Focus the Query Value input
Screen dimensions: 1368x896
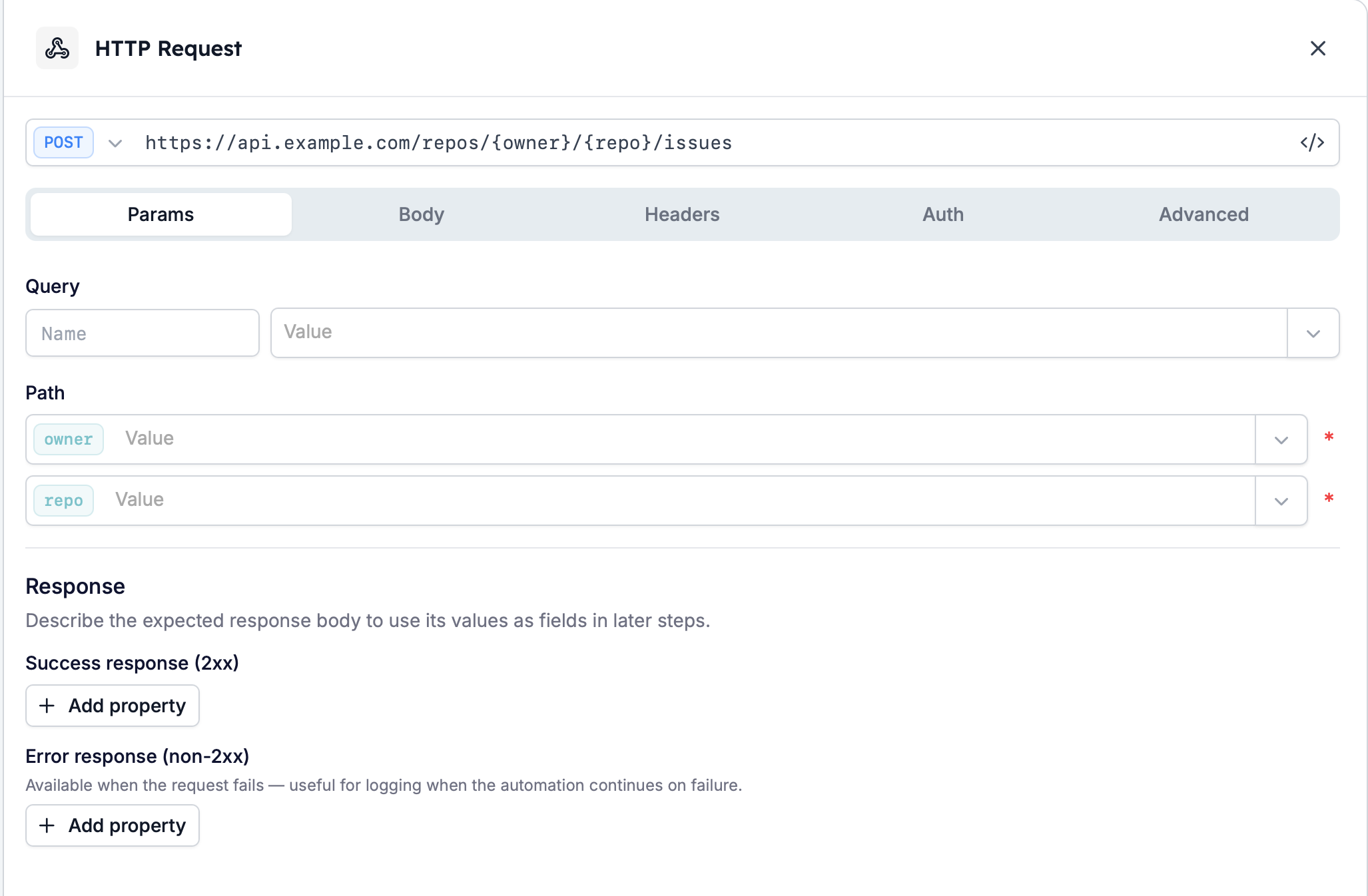[x=779, y=332]
